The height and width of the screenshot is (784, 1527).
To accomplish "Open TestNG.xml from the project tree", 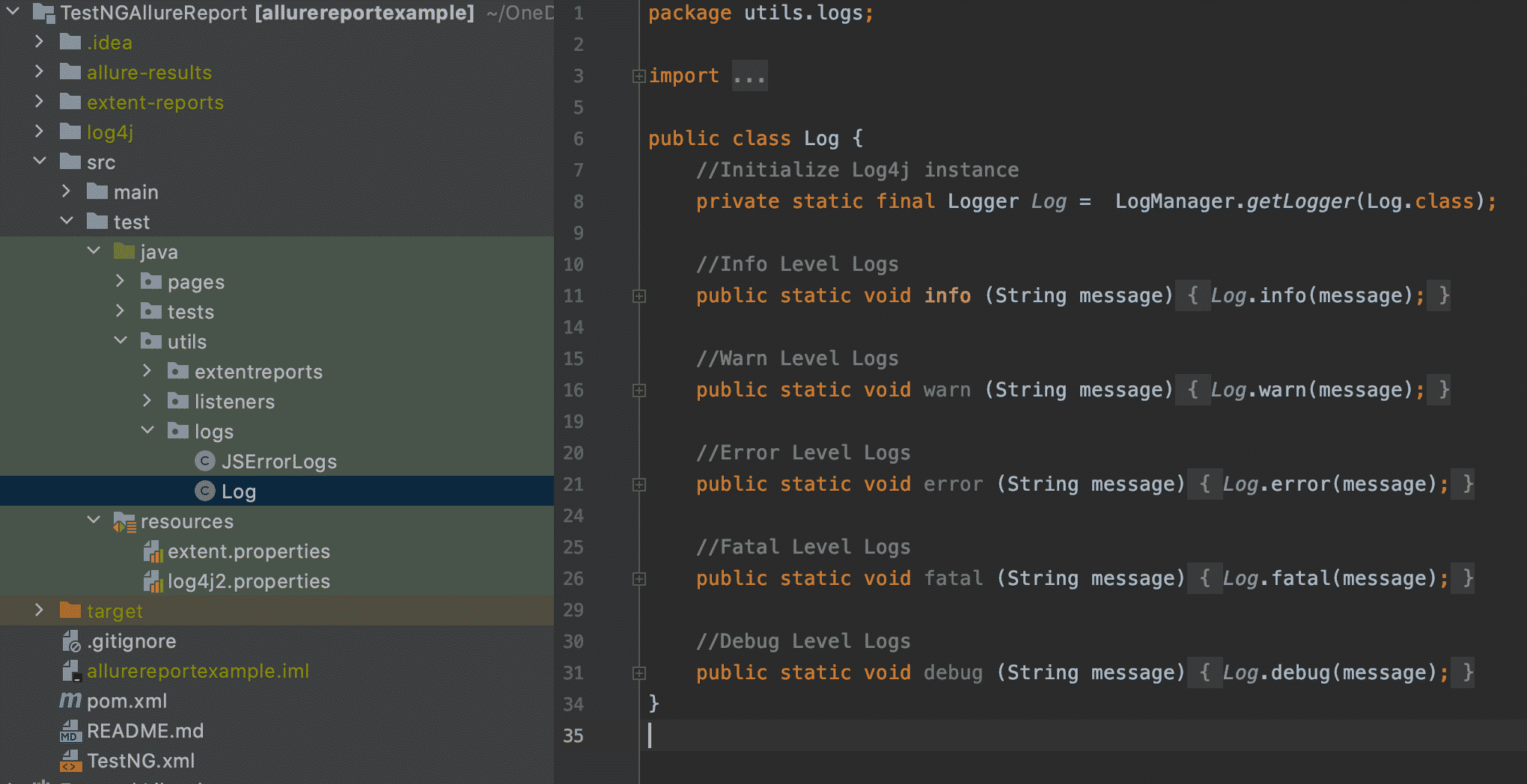I will (141, 761).
